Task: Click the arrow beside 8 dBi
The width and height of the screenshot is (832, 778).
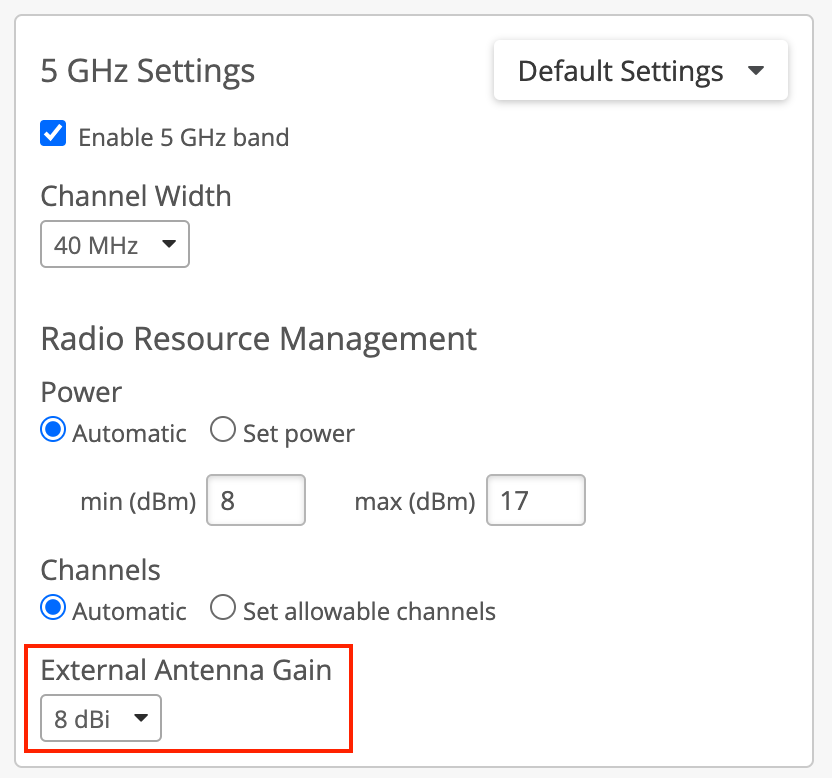Action: pyautogui.click(x=141, y=717)
